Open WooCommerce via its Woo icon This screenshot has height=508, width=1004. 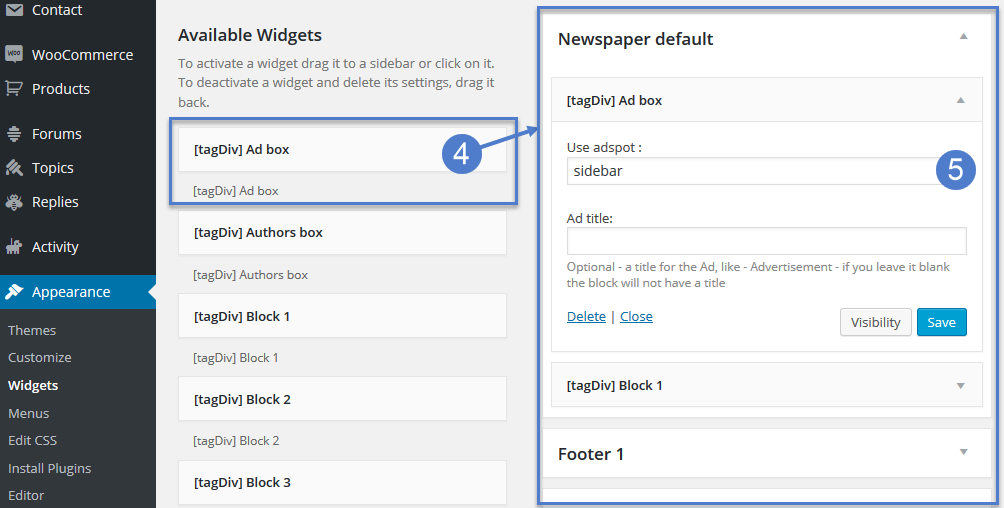(x=14, y=54)
